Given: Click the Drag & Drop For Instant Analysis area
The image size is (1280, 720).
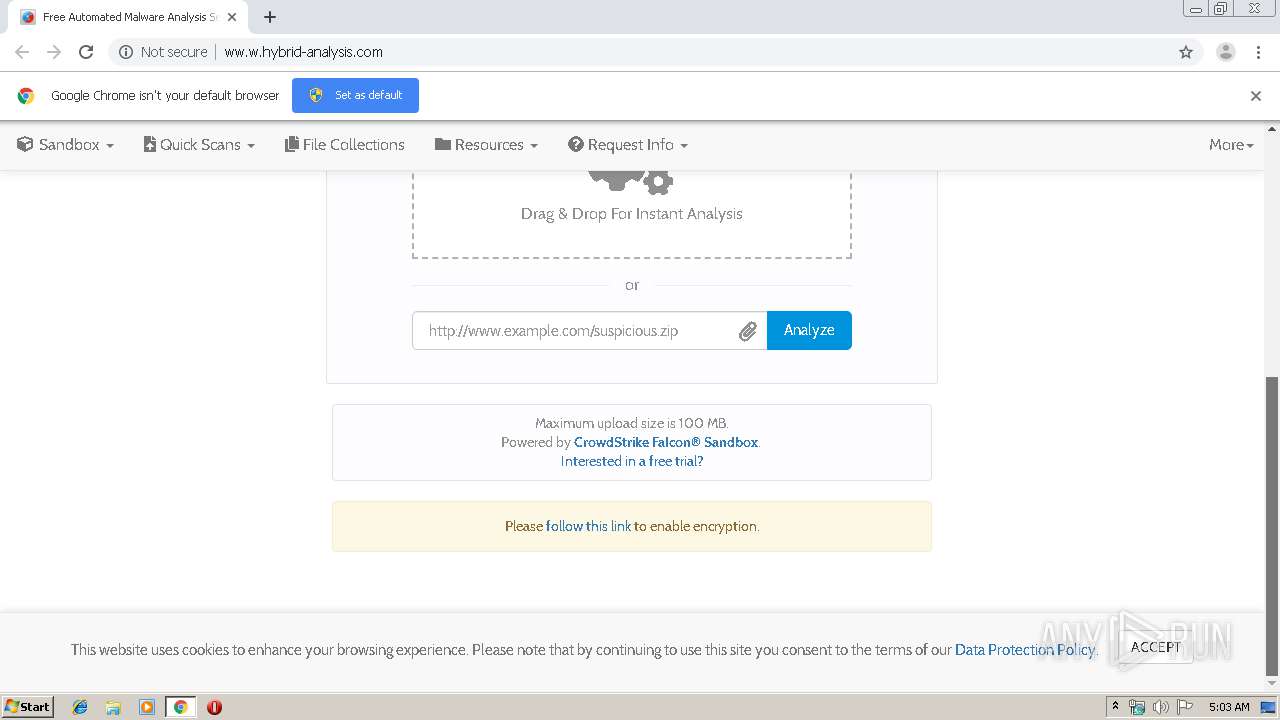Looking at the screenshot, I should 632,213.
